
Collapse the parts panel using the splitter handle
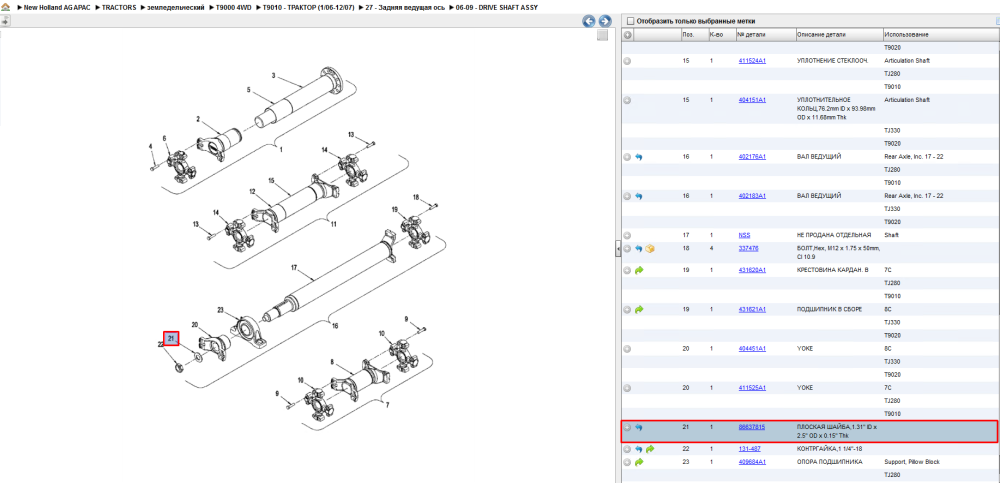[617, 249]
